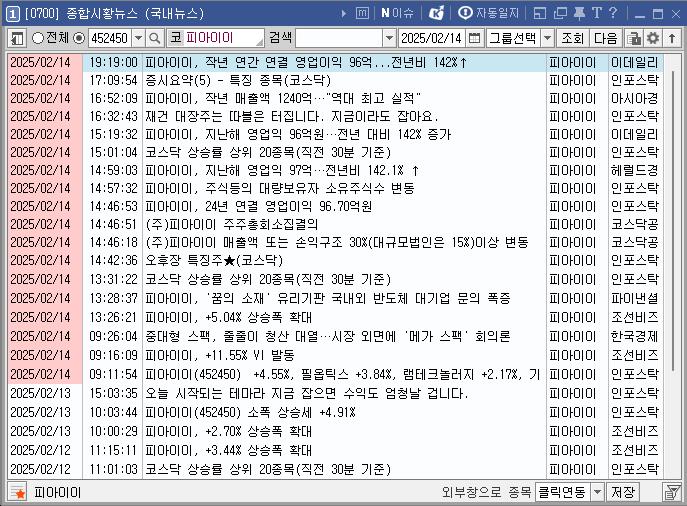
Task: Click source 헤럴드경 on the 14:59:03 row
Action: click(634, 170)
